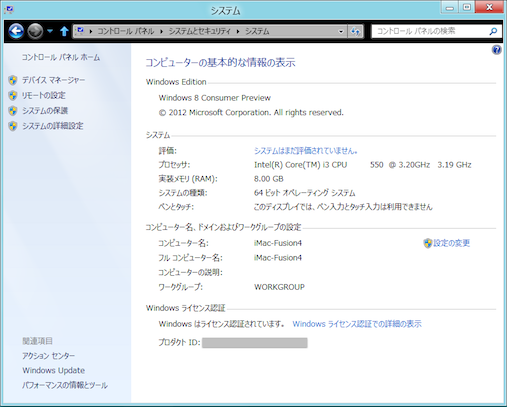
Task: Click the refresh button next to address bar
Action: click(x=355, y=32)
